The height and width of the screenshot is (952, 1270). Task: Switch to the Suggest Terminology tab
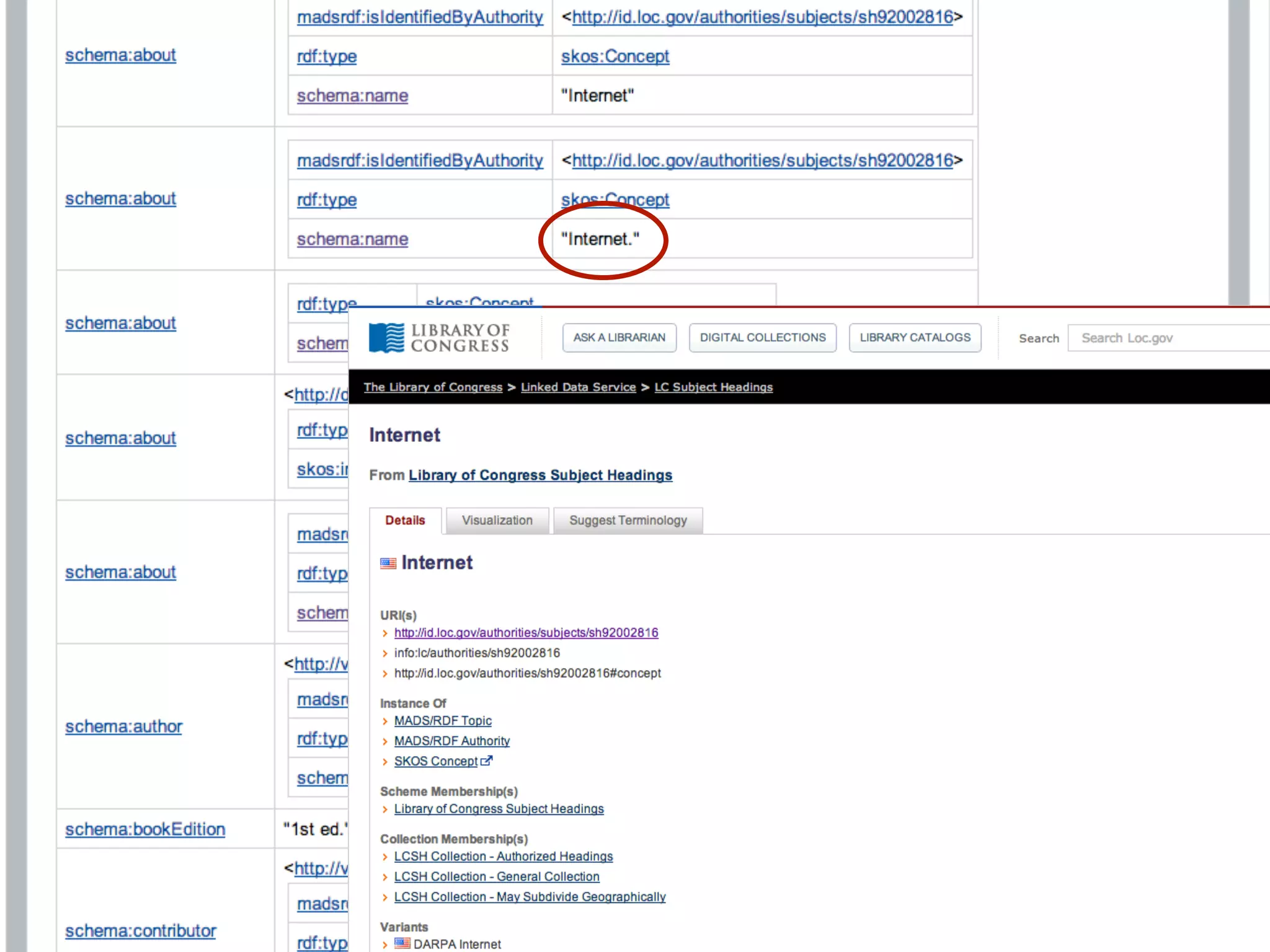(628, 521)
